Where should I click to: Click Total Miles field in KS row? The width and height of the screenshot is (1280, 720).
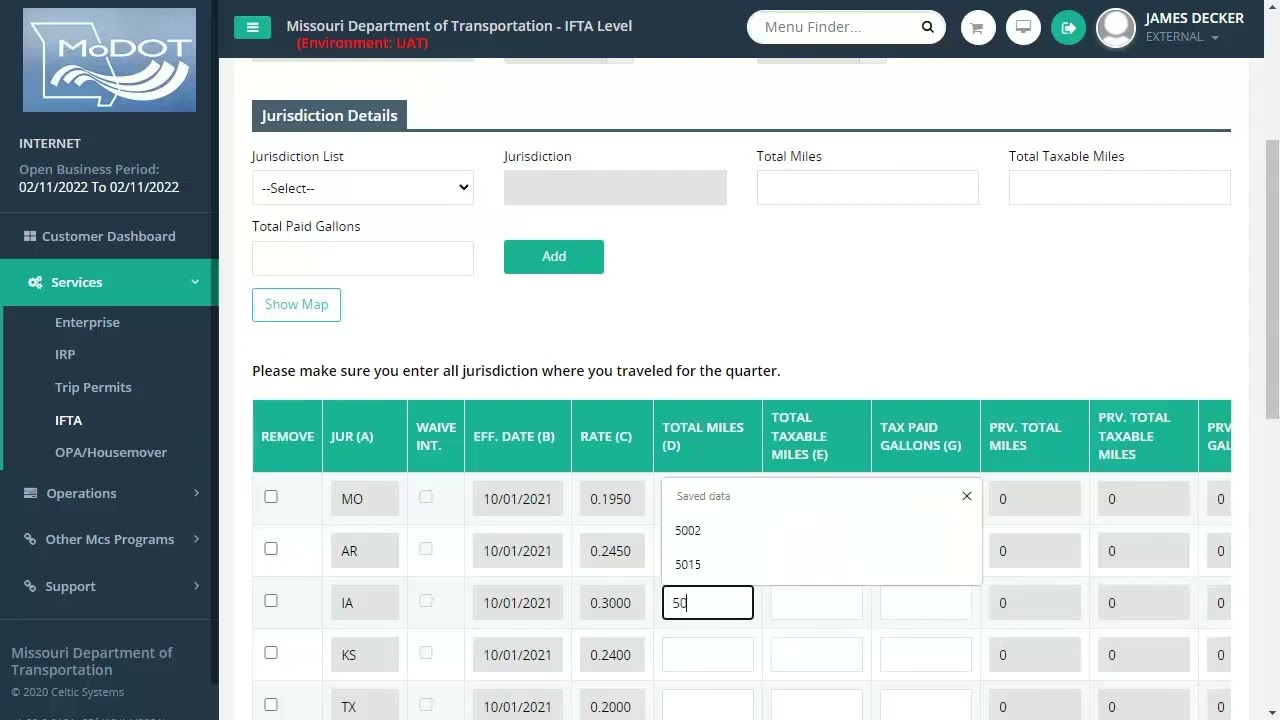(x=708, y=655)
